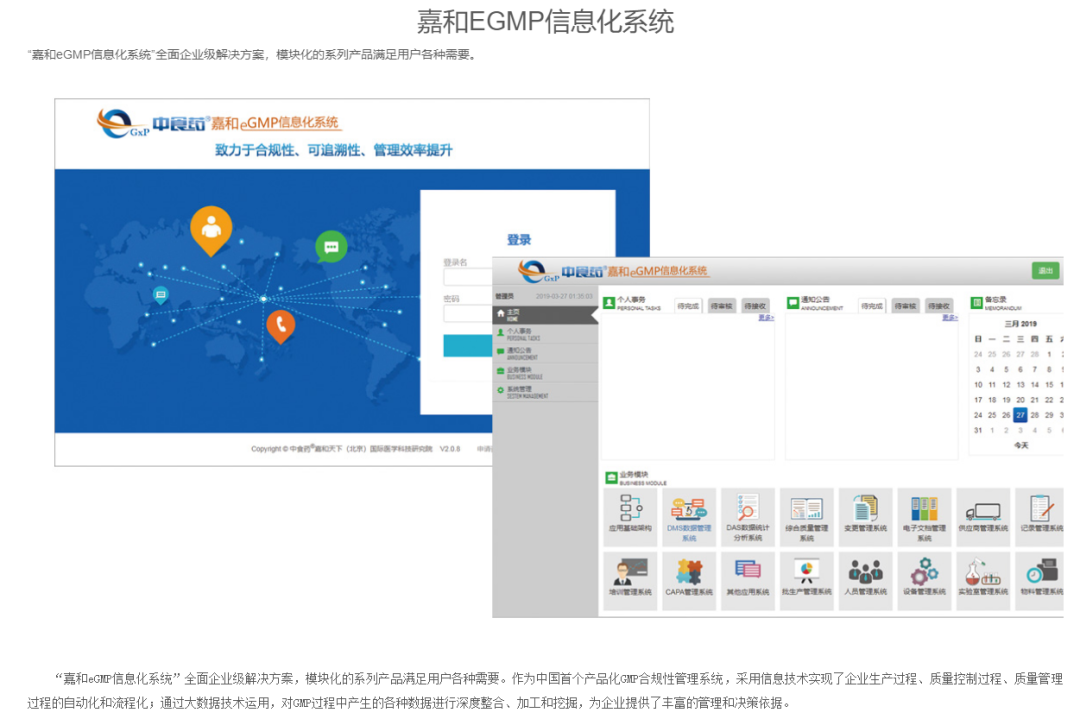
Task: Click the 登录名 username input field
Action: click(468, 277)
